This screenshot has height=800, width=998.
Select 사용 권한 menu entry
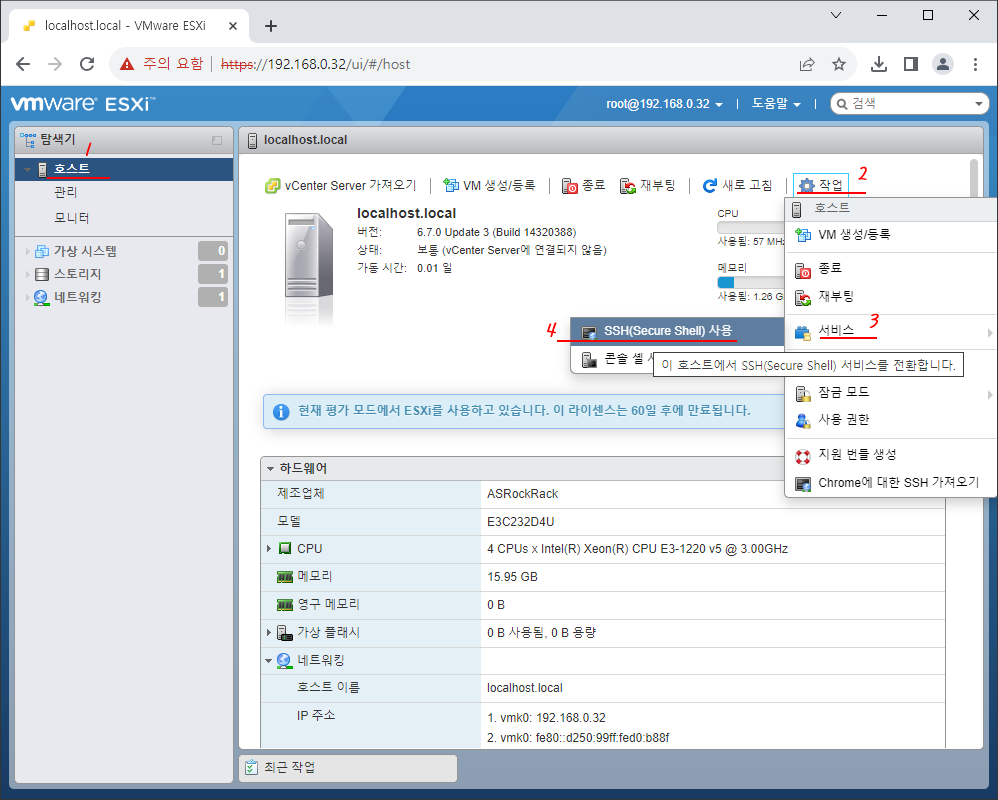pos(891,420)
